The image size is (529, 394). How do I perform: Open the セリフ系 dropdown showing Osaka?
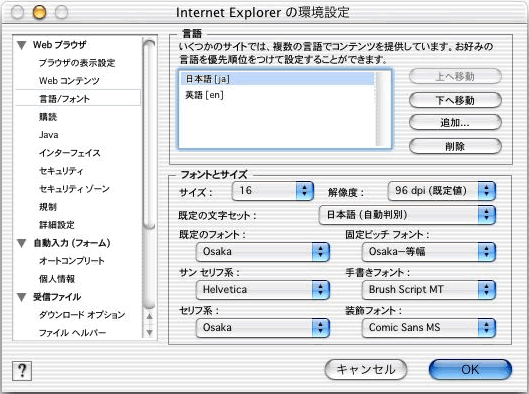coord(262,327)
